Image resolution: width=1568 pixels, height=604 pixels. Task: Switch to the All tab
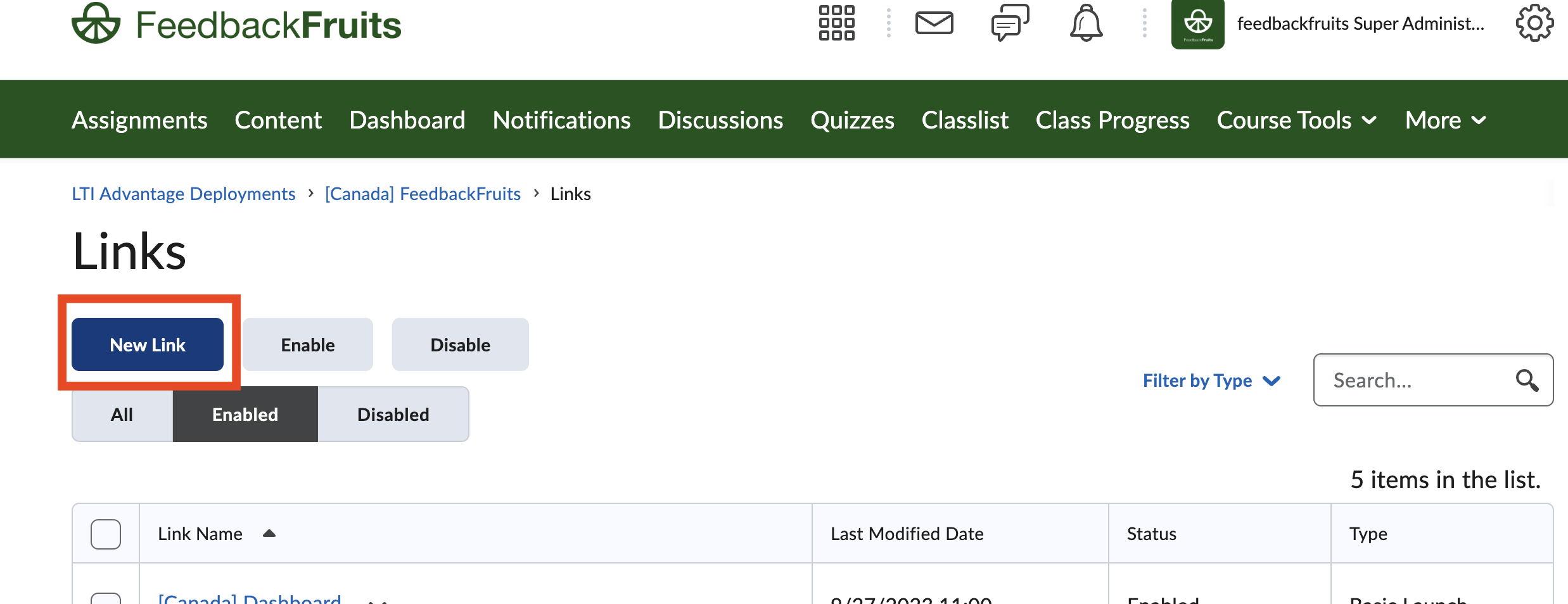[x=122, y=415]
